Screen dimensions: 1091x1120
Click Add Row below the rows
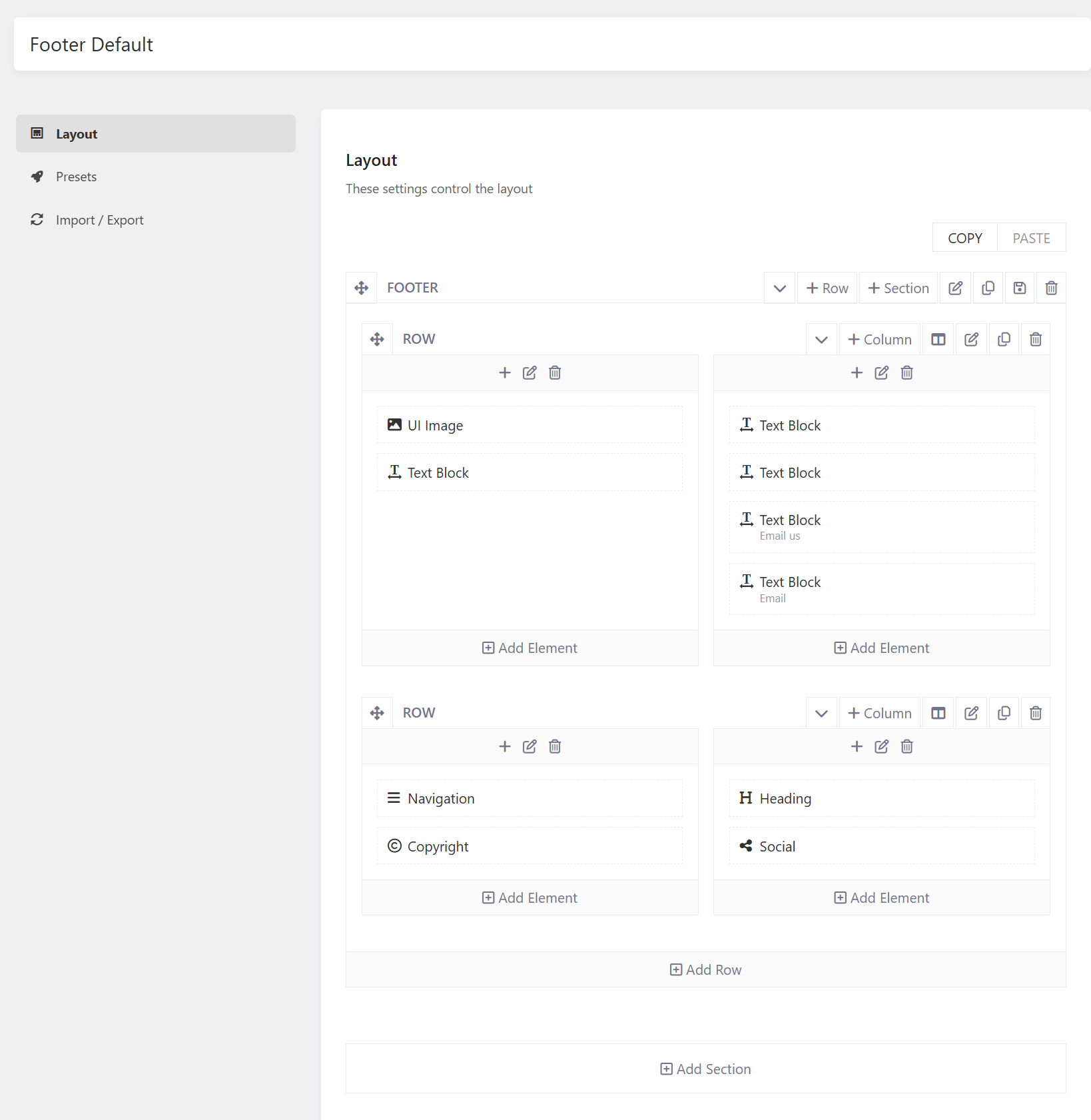click(x=705, y=969)
